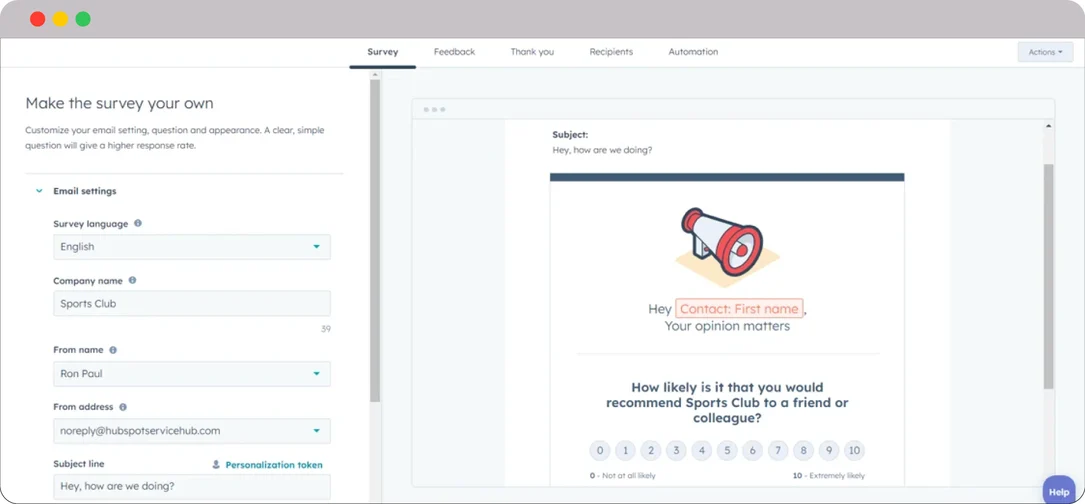This screenshot has height=504, width=1085.
Task: Click the "0 - Not at all likely" label
Action: click(x=623, y=476)
